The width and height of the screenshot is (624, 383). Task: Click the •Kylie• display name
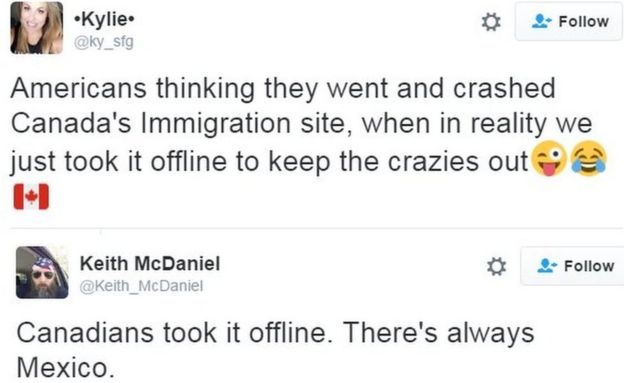[x=105, y=20]
